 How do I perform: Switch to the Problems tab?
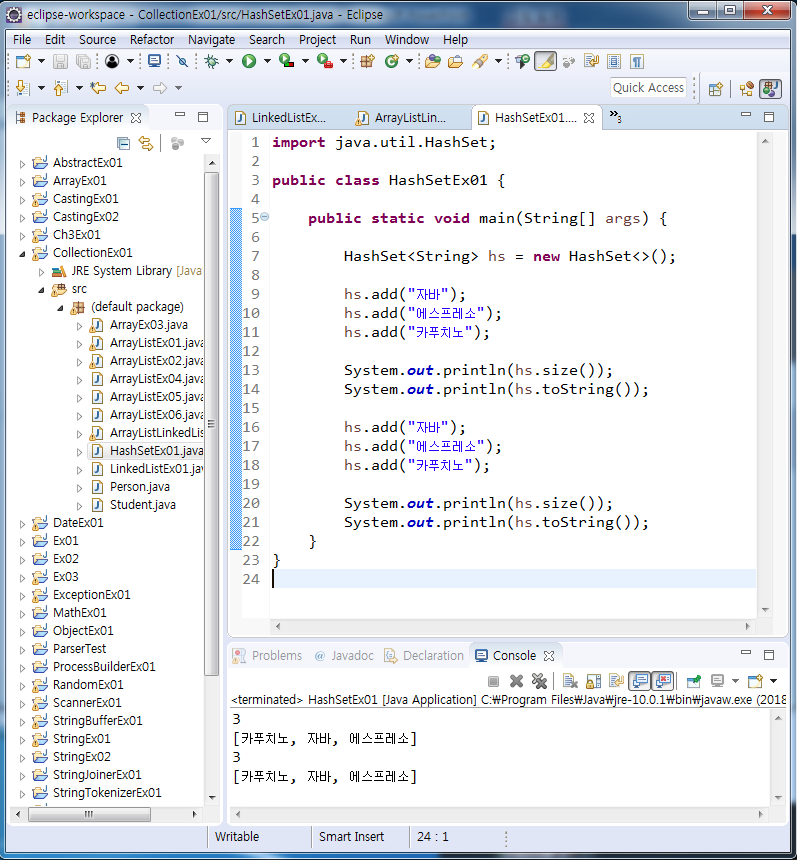268,656
